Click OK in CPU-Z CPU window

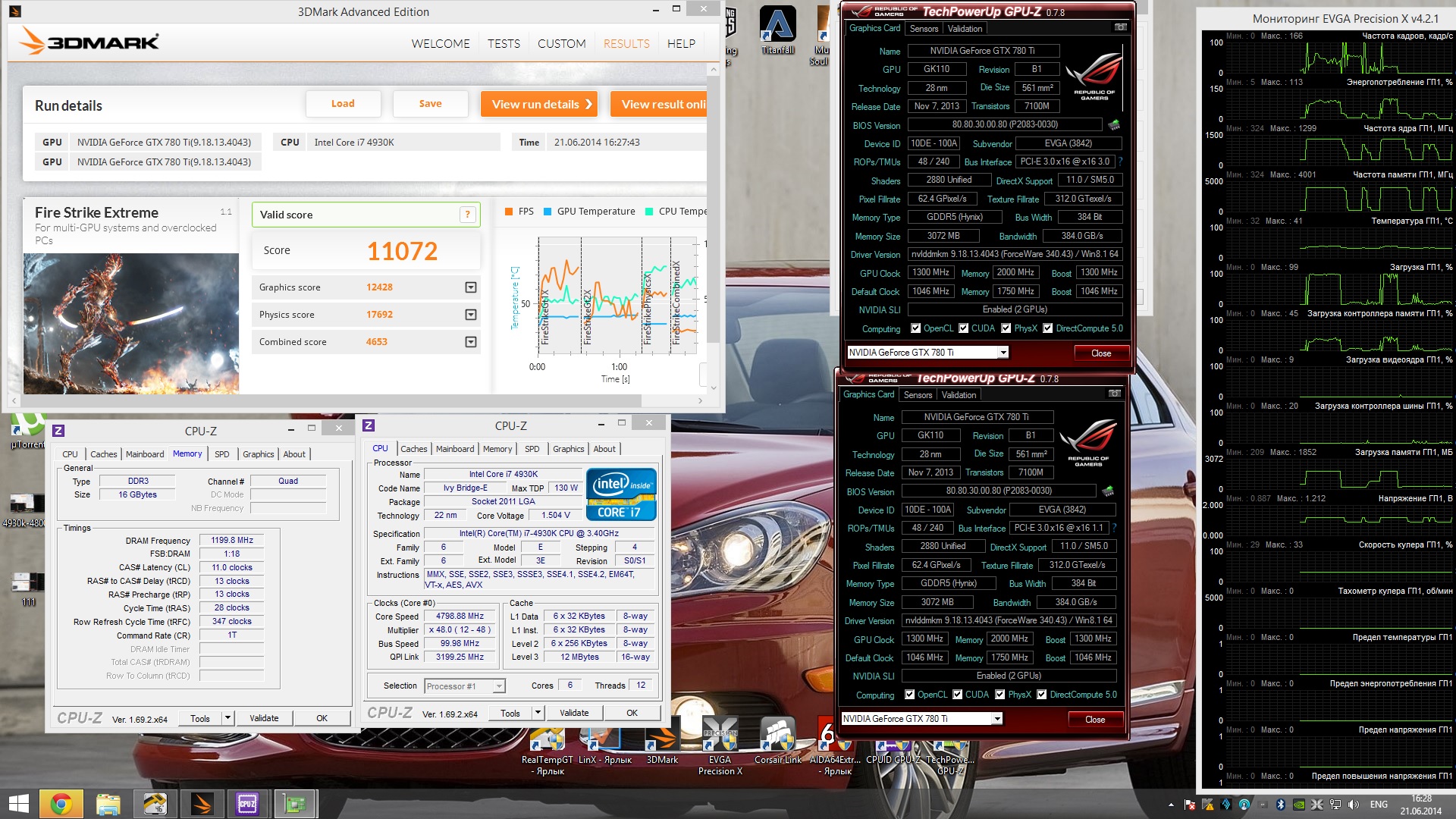pyautogui.click(x=632, y=713)
